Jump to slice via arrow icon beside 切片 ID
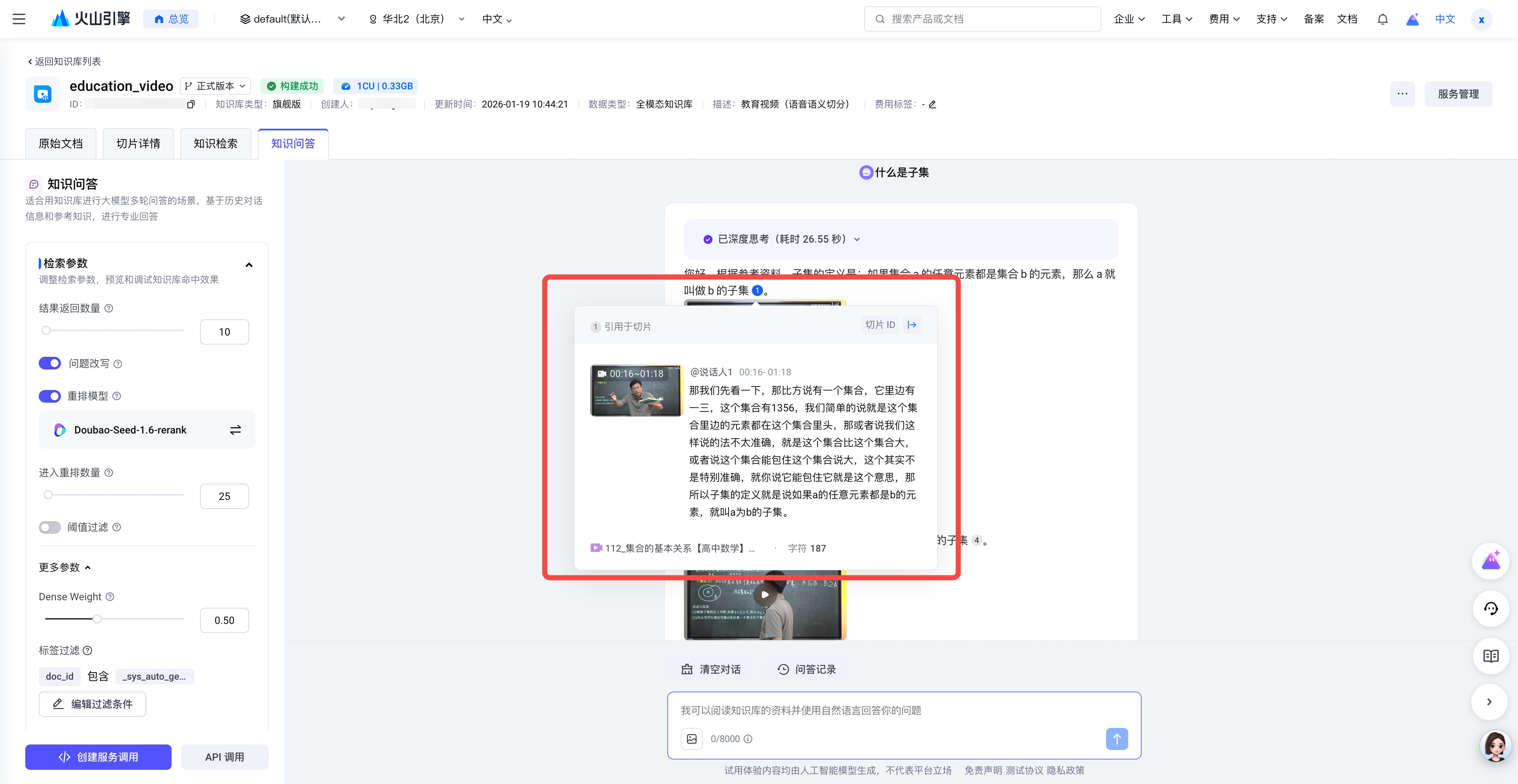The height and width of the screenshot is (784, 1518). point(912,324)
